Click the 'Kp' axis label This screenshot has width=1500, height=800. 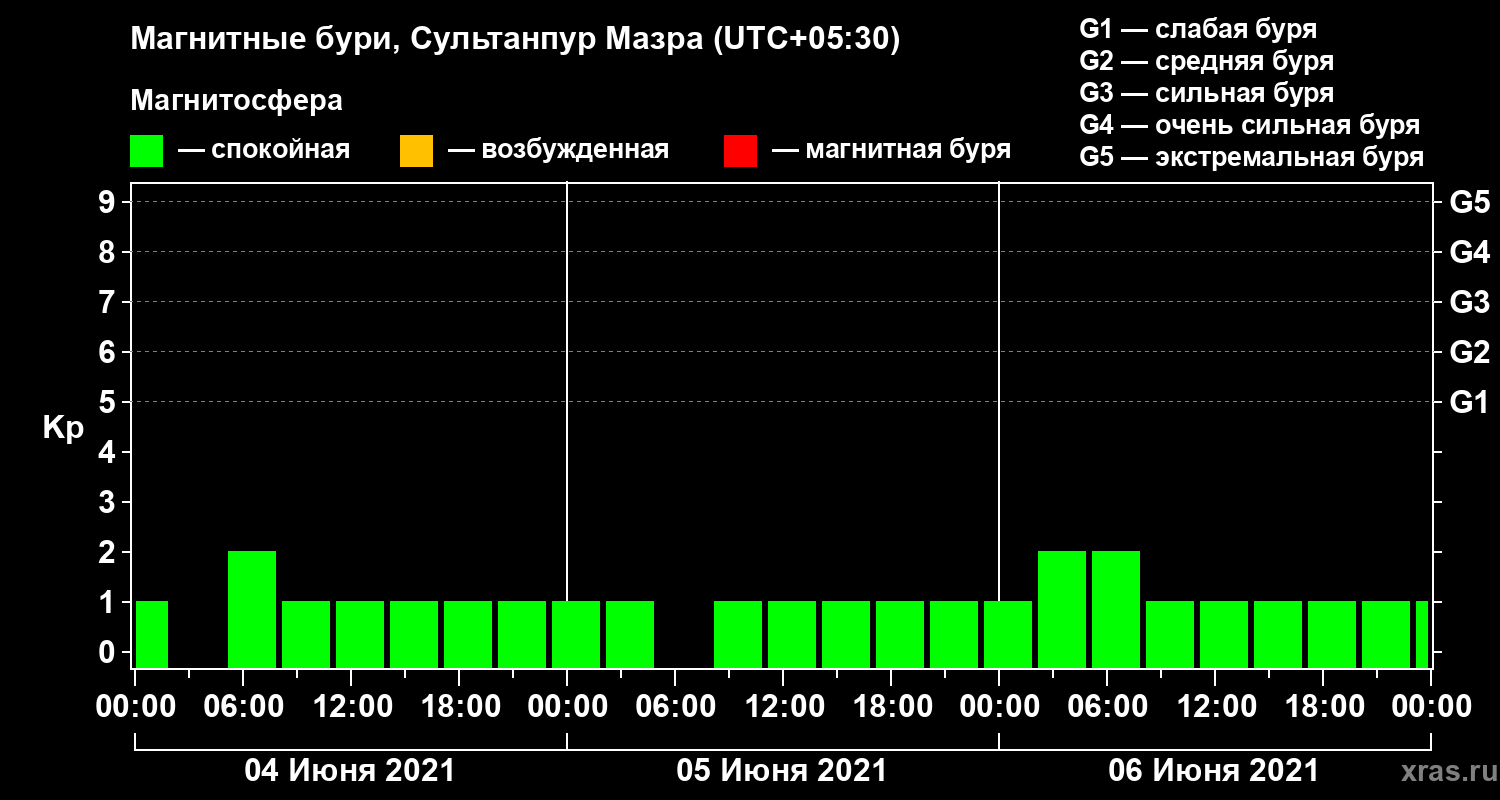tap(62, 428)
